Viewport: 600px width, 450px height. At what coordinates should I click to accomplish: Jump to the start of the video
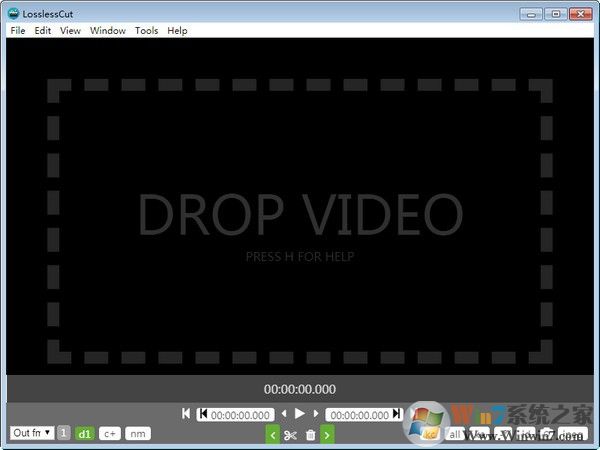coord(186,414)
